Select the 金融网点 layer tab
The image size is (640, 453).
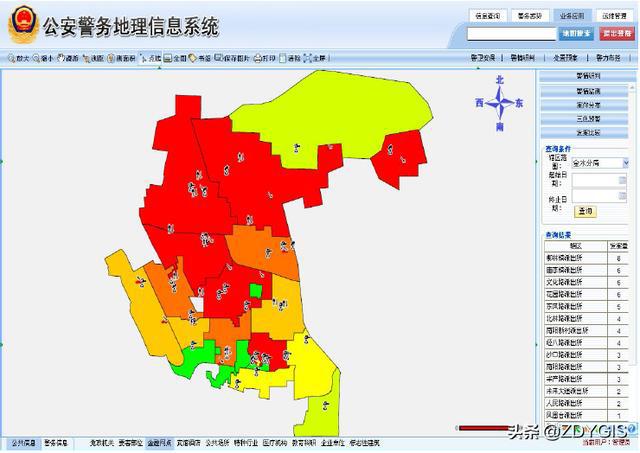pyautogui.click(x=159, y=441)
